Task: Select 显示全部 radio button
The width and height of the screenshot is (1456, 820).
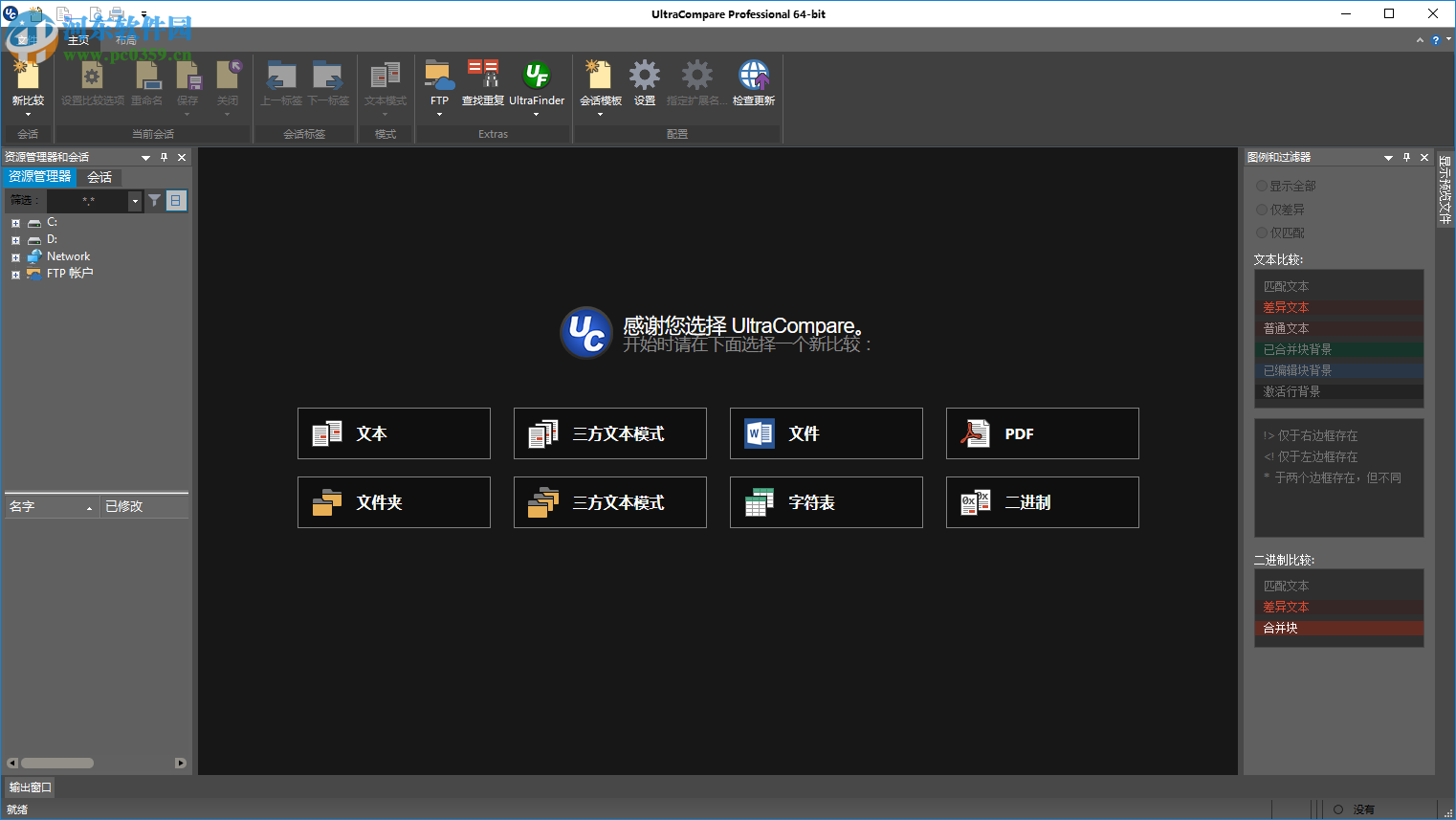Action: (1262, 186)
